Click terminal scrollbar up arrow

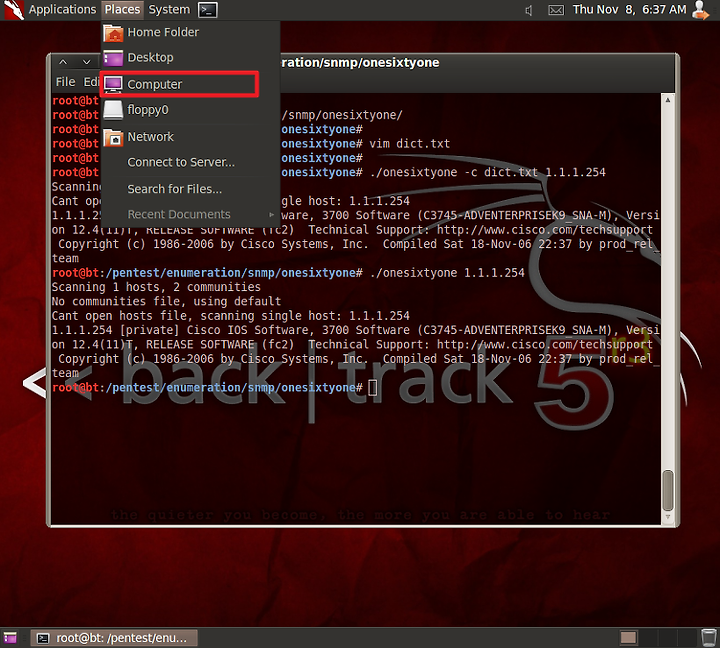tap(668, 100)
